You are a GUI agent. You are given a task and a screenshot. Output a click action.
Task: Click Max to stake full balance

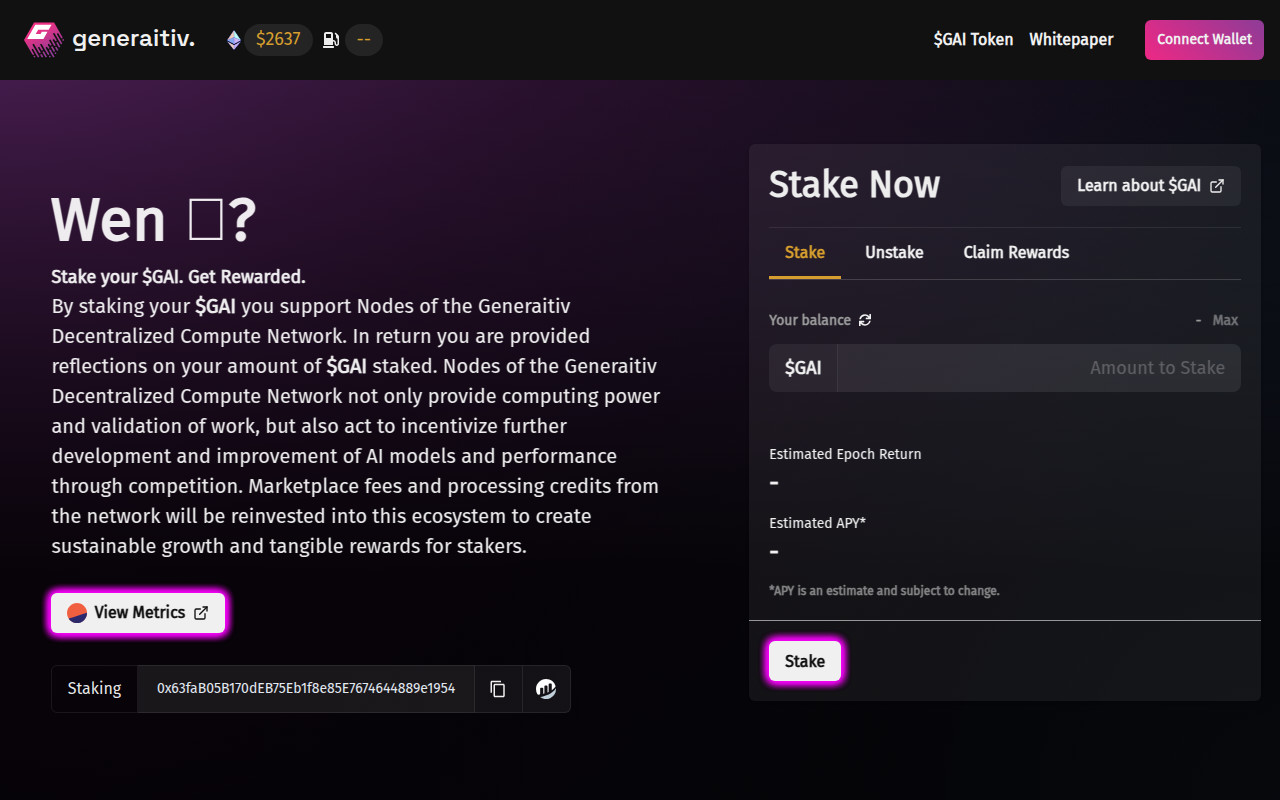(x=1225, y=320)
